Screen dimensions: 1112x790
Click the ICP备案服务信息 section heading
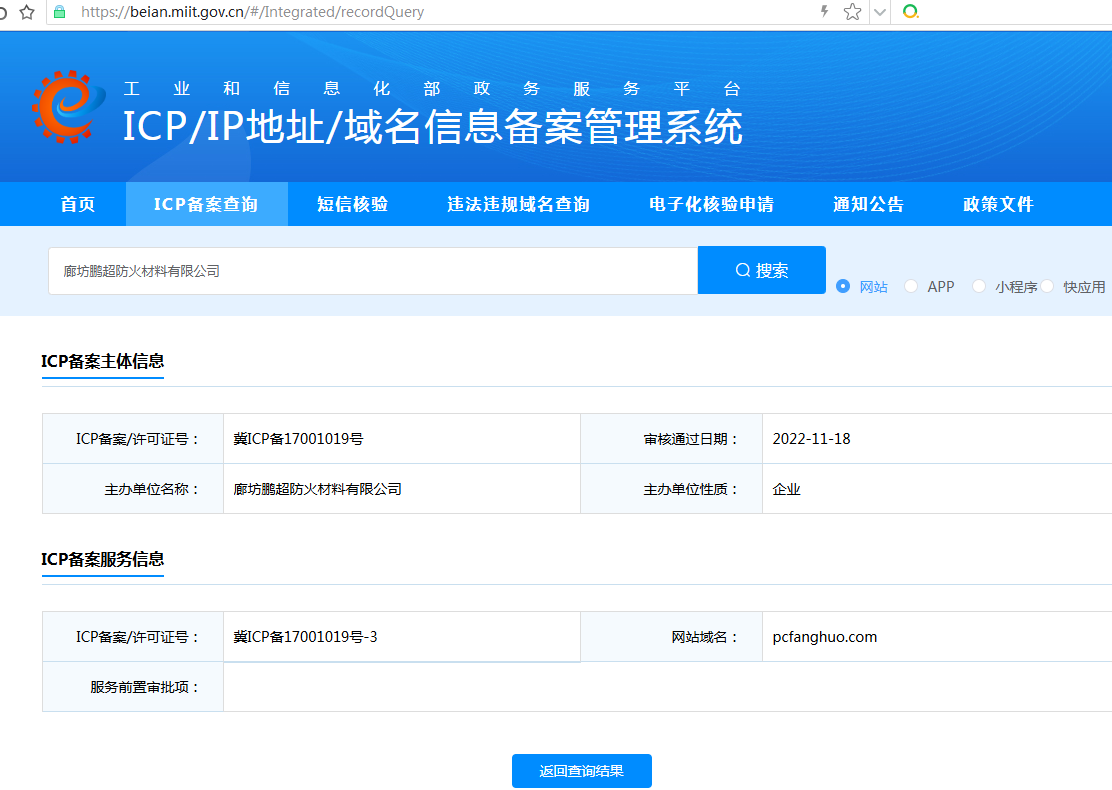coord(103,560)
